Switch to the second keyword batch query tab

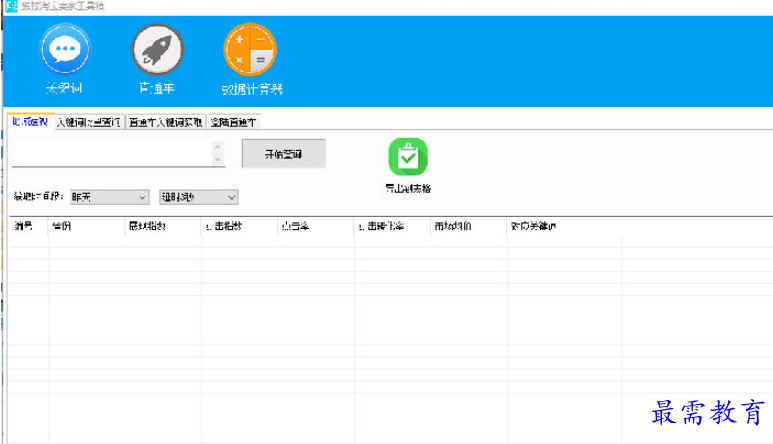pyautogui.click(x=88, y=123)
